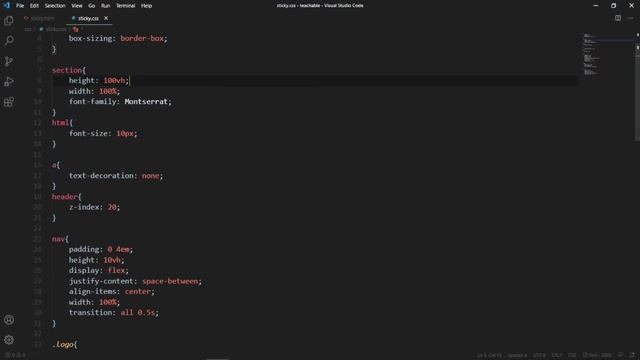The width and height of the screenshot is (640, 360).
Task: Click the 'section{' selector line
Action: pos(69,70)
